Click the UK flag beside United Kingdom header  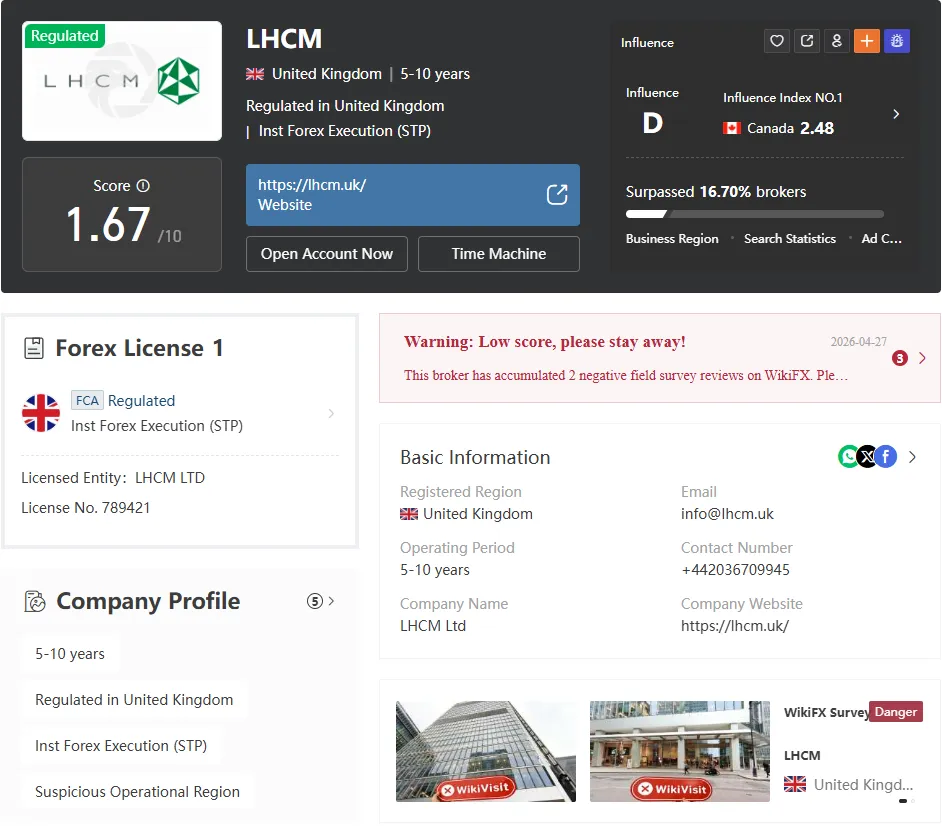point(255,74)
